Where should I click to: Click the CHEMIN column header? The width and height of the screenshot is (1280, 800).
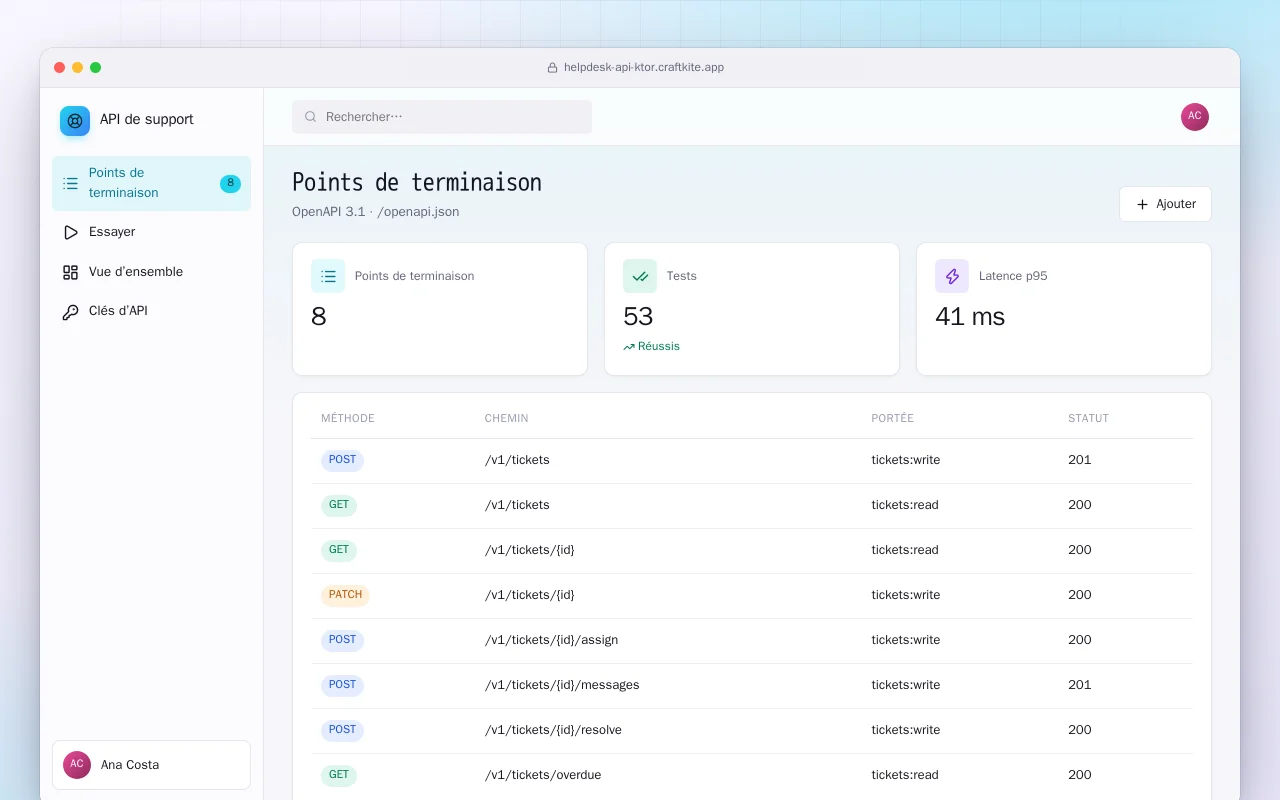click(507, 418)
